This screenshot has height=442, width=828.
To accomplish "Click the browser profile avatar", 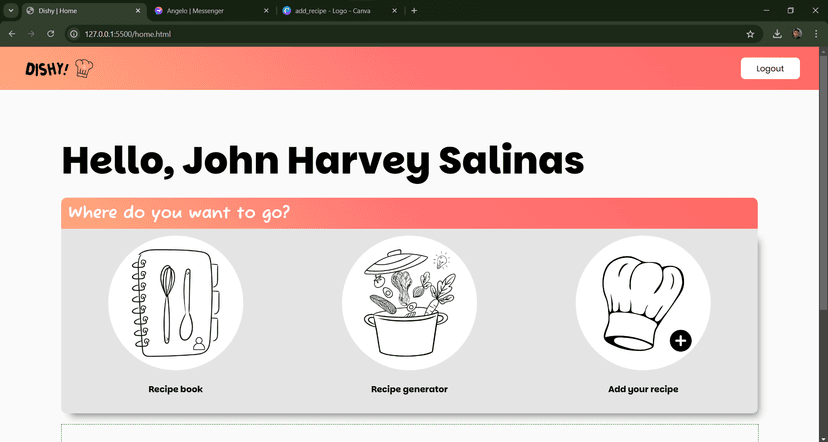I will [797, 33].
